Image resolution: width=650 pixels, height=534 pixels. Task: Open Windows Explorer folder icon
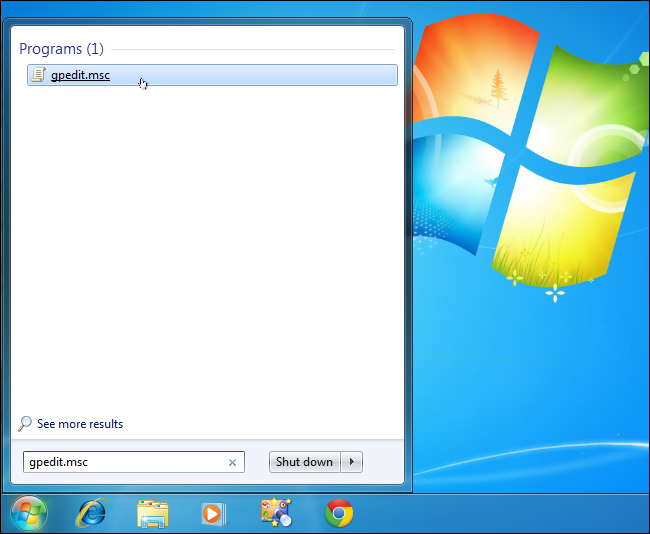tap(153, 514)
